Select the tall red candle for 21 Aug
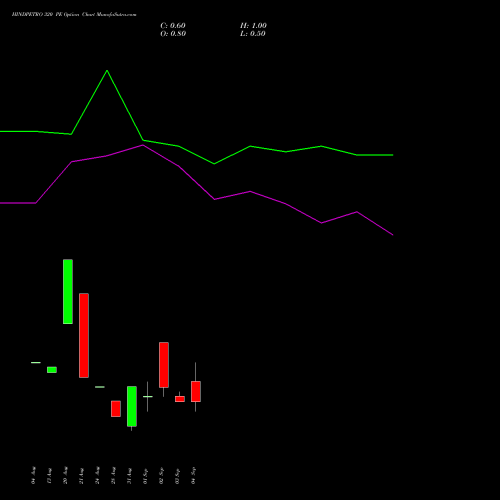 84,335
